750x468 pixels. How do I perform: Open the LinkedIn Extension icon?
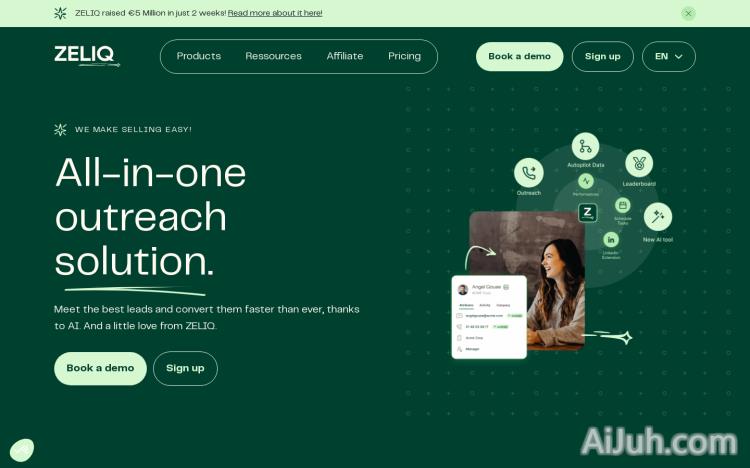coord(611,240)
